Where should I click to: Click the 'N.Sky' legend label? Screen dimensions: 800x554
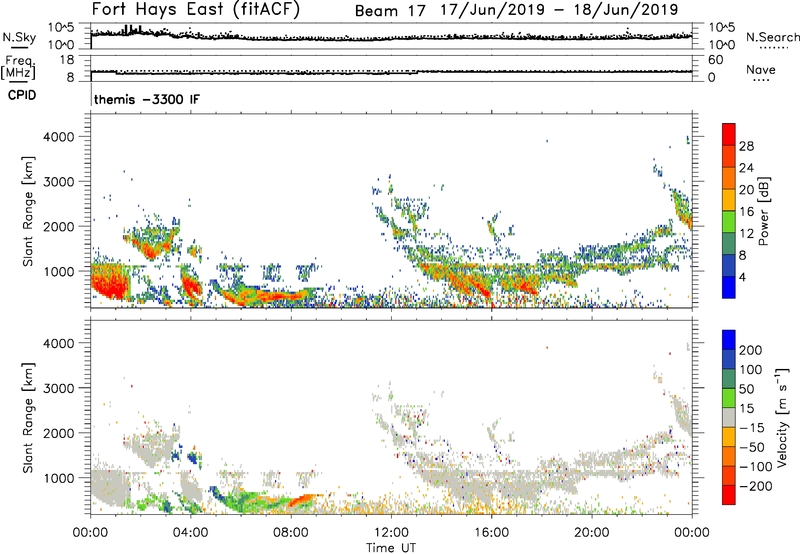[19, 38]
